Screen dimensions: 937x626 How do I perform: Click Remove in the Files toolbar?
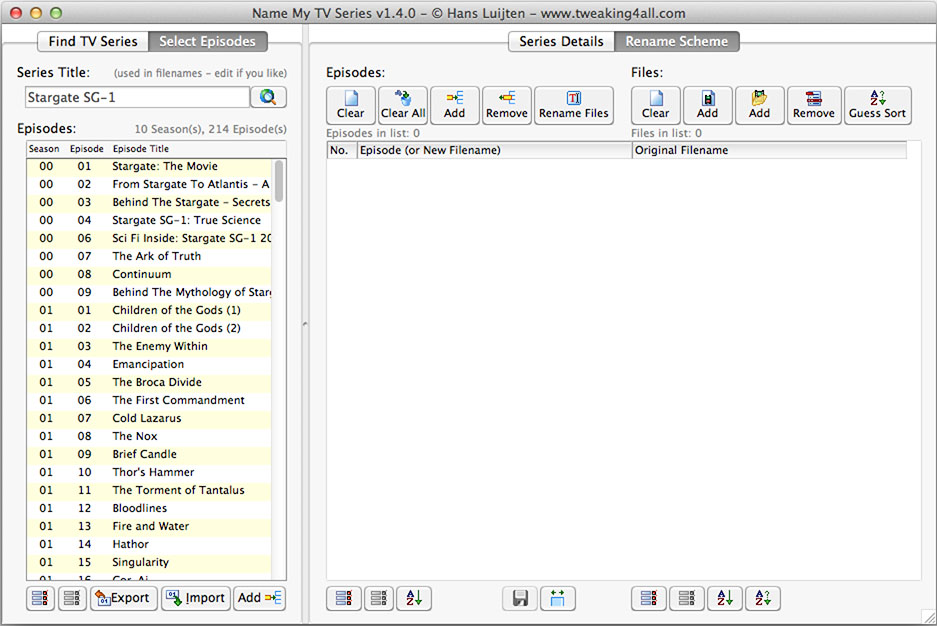(813, 105)
